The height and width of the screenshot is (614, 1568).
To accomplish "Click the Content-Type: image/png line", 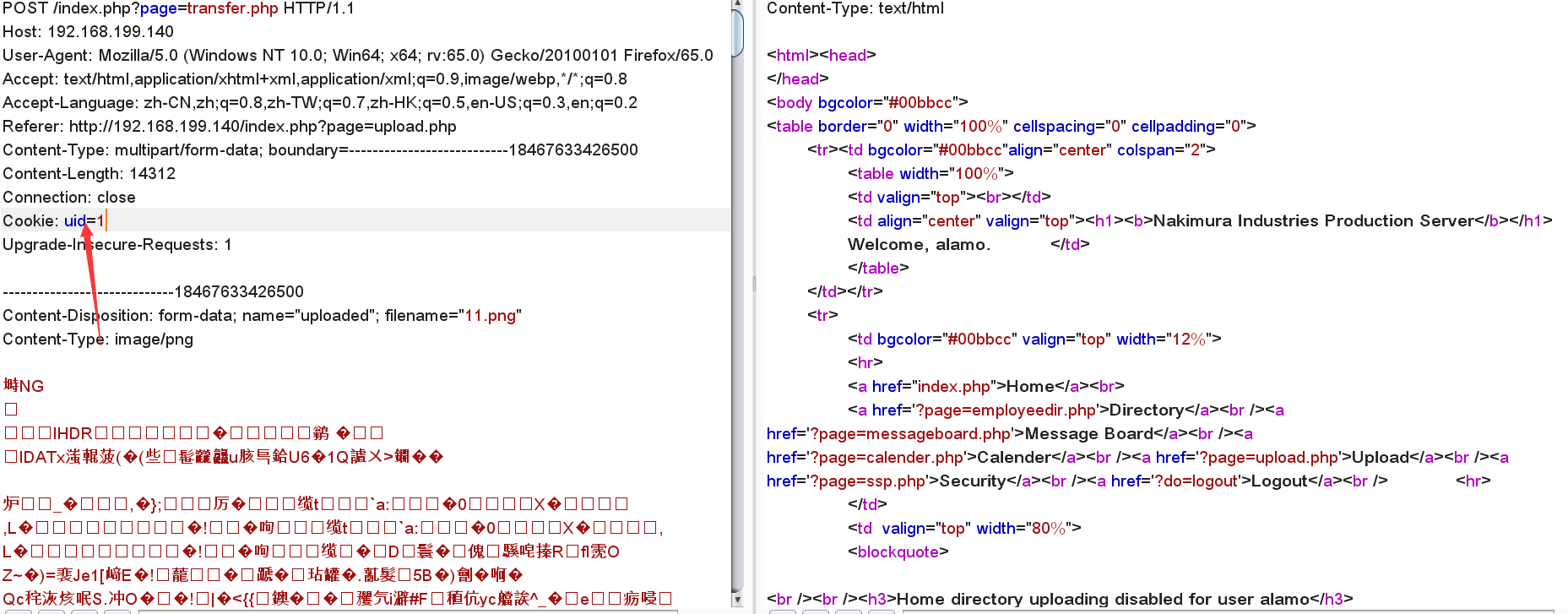I will [x=98, y=340].
